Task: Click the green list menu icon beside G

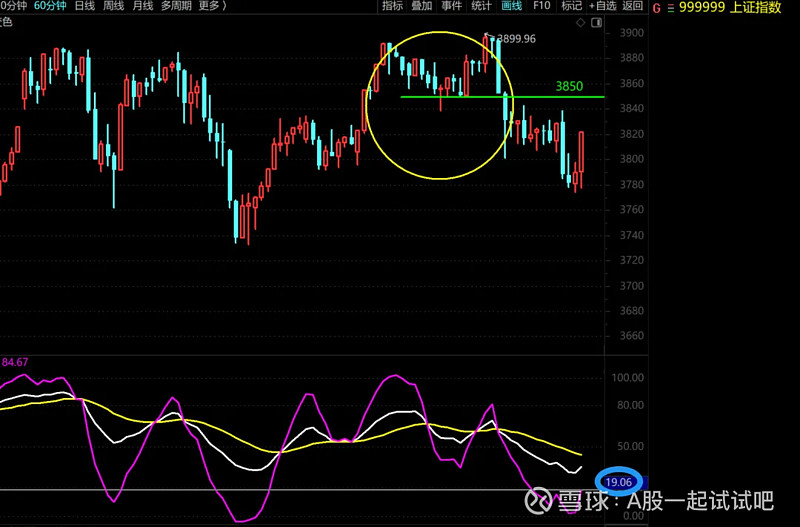Action: (670, 8)
